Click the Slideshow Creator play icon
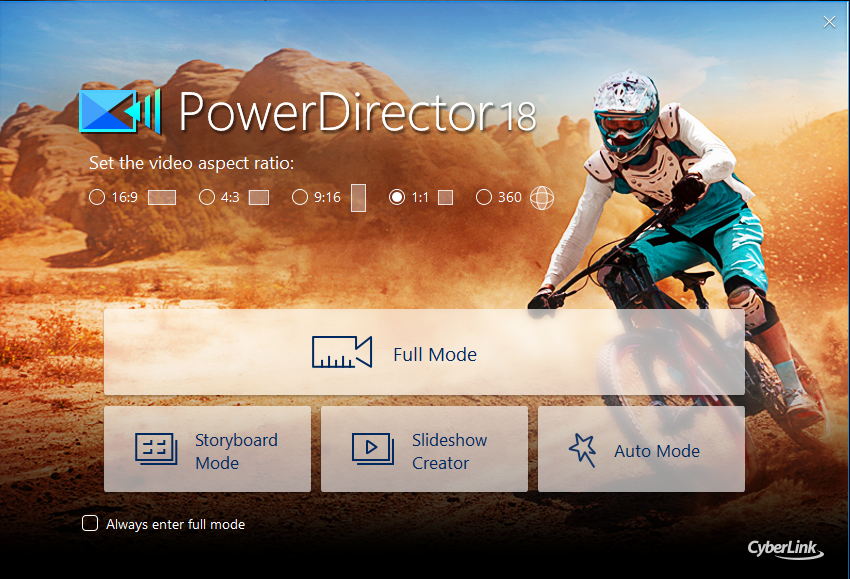Image resolution: width=850 pixels, height=579 pixels. tap(372, 448)
